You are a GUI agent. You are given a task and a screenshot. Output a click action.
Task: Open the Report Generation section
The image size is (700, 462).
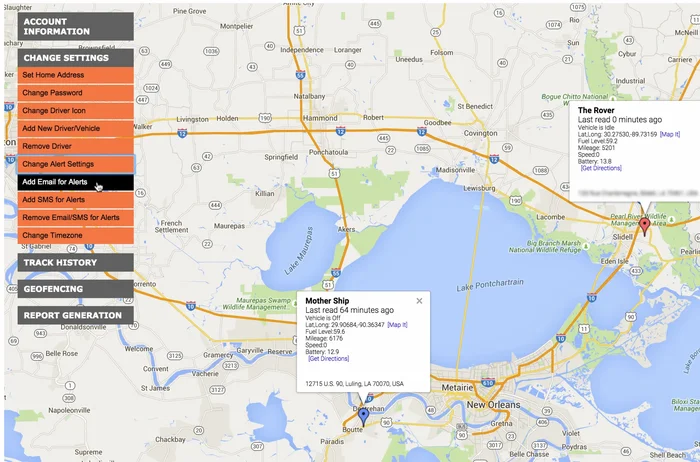click(75, 316)
